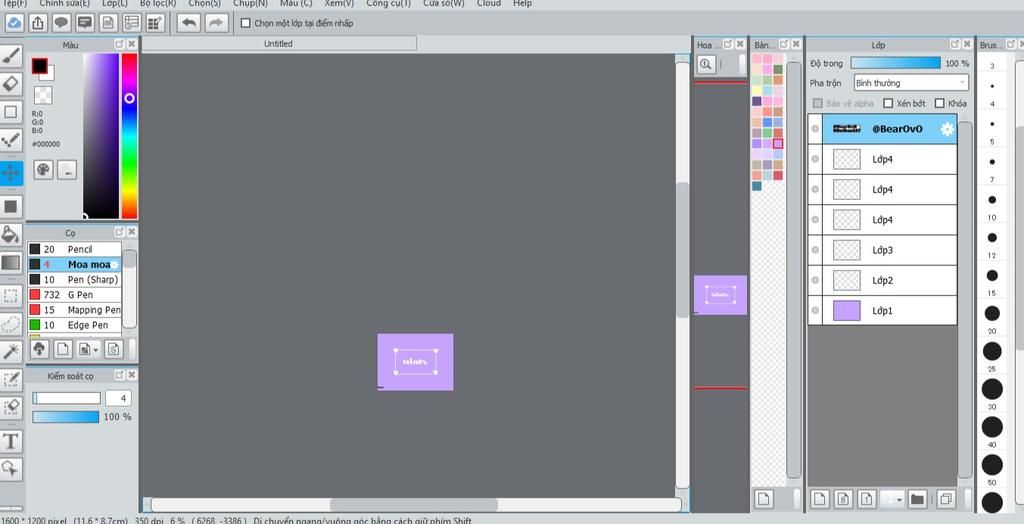Image resolution: width=1024 pixels, height=524 pixels.
Task: Add a script brush
Action: pos(114,349)
